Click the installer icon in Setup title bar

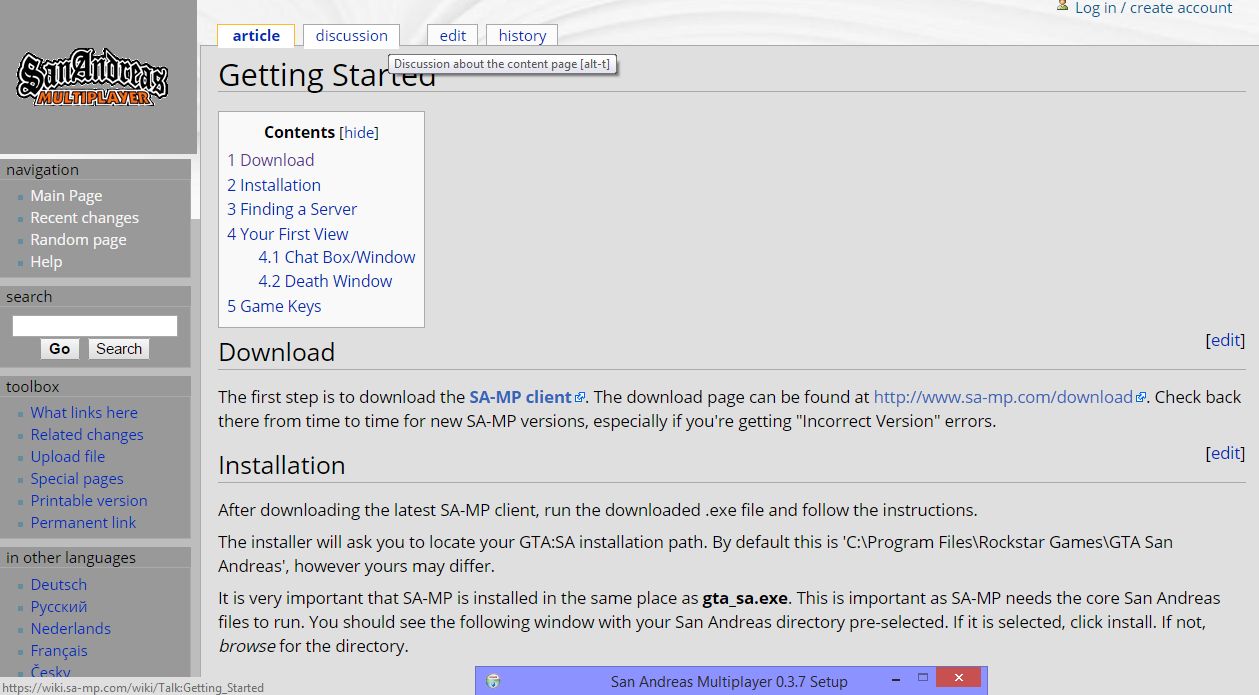click(493, 681)
